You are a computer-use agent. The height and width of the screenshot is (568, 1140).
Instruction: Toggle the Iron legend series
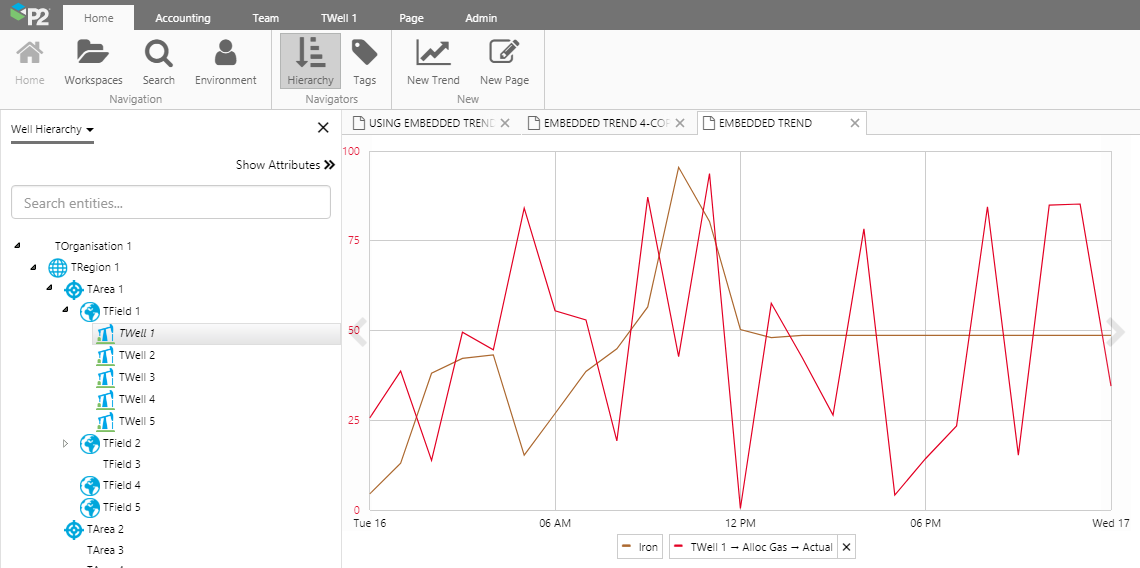point(640,547)
